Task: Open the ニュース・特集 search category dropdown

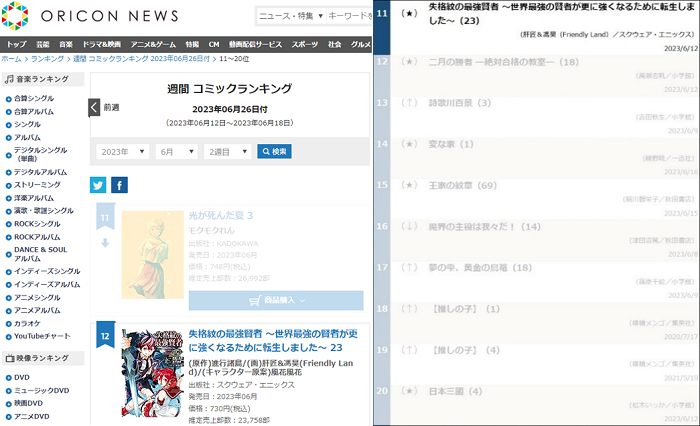Action: 291,16
